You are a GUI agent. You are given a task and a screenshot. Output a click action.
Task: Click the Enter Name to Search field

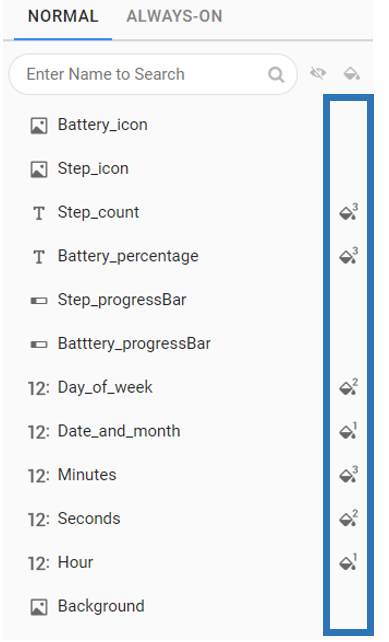153,75
